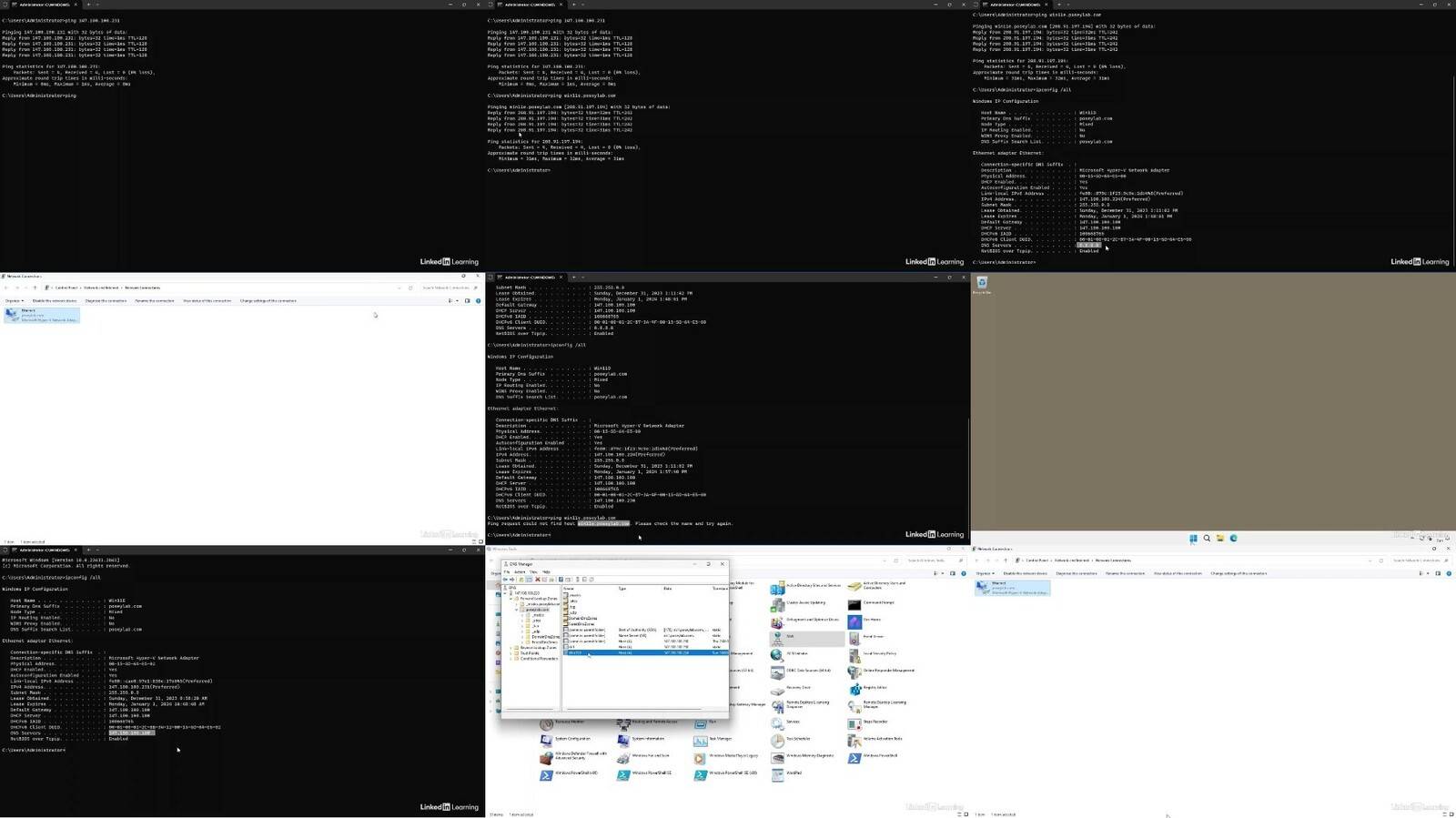Open Recovery Drive tool

coord(791,688)
